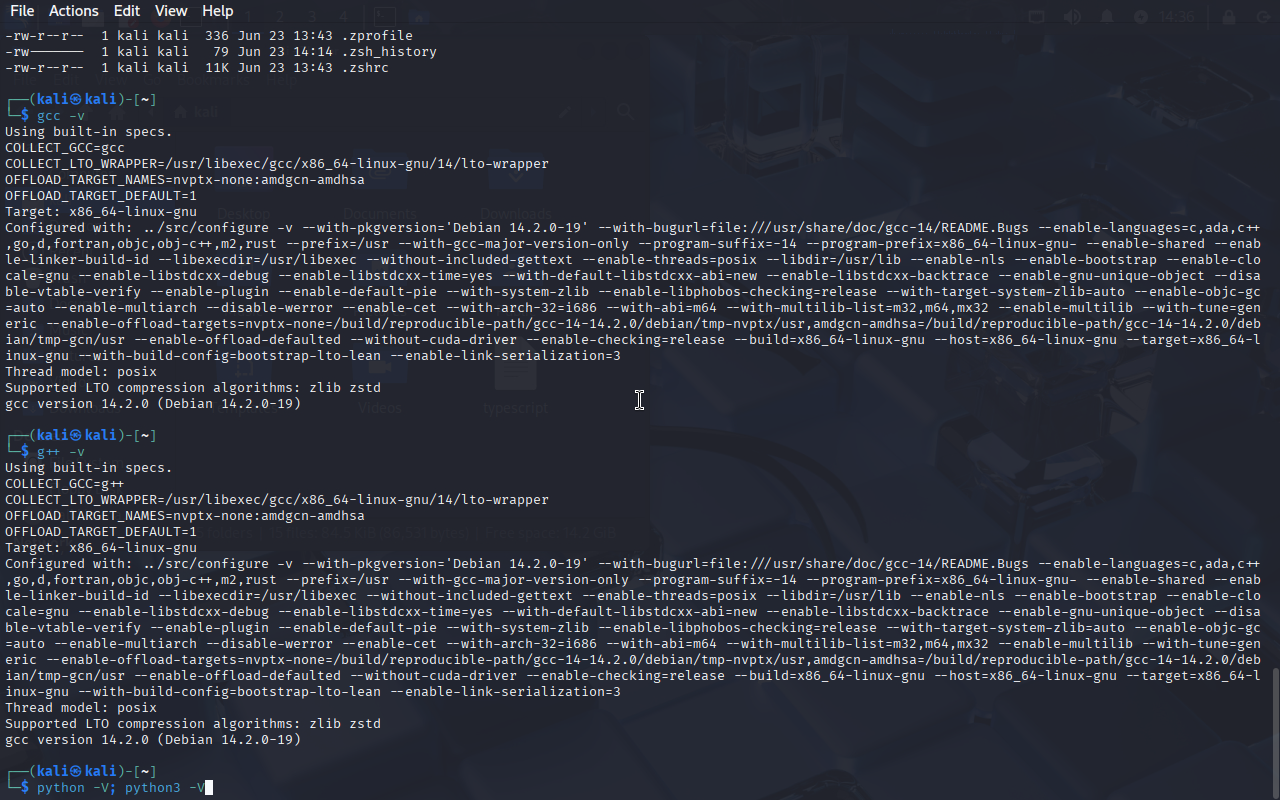Click the $ prompt symbol before 'python -V'
Viewport: 1280px width, 800px height.
[x=25, y=788]
